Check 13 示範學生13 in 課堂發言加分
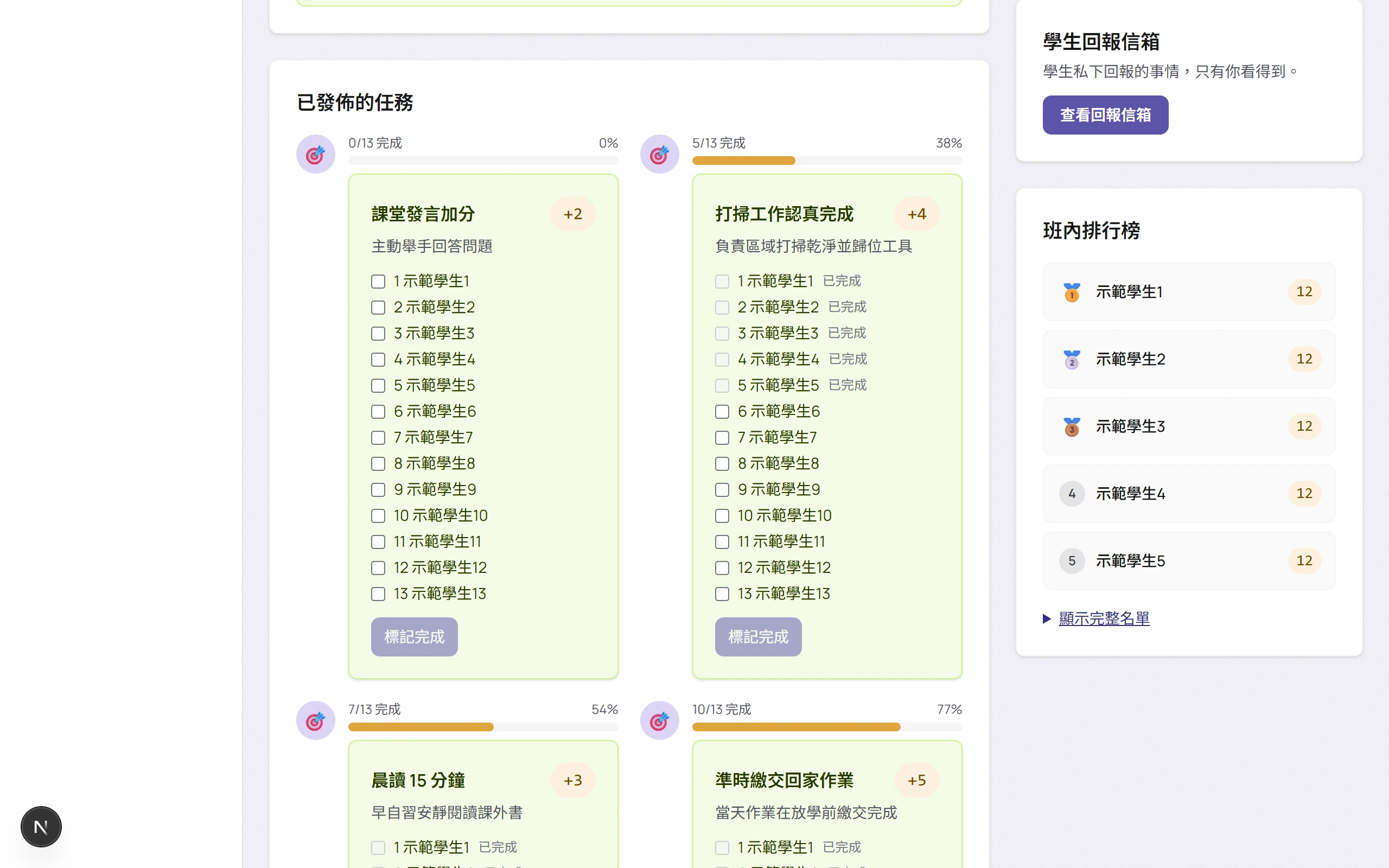1389x868 pixels. (378, 594)
